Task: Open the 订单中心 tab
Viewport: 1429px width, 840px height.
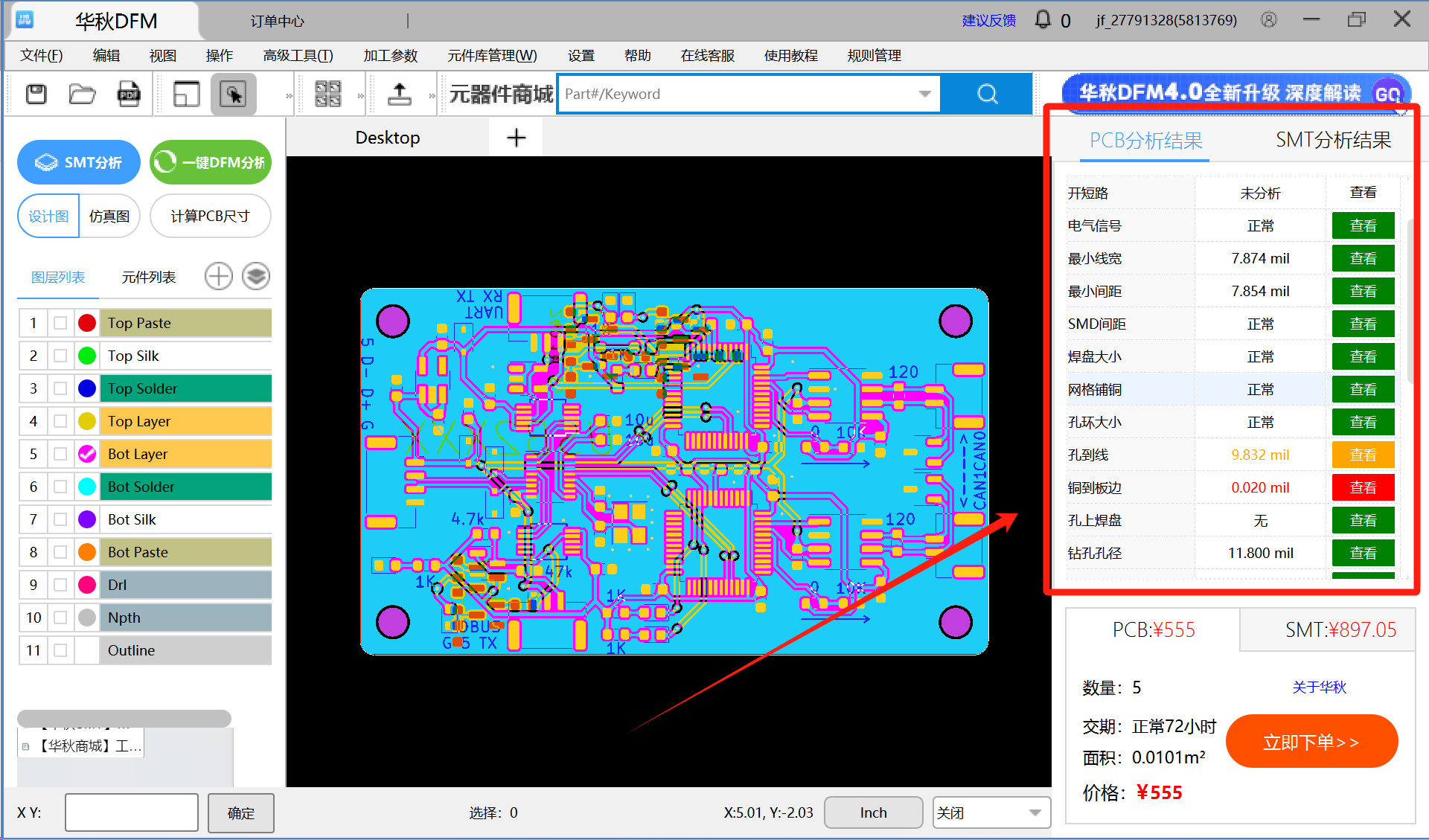Action: (278, 21)
